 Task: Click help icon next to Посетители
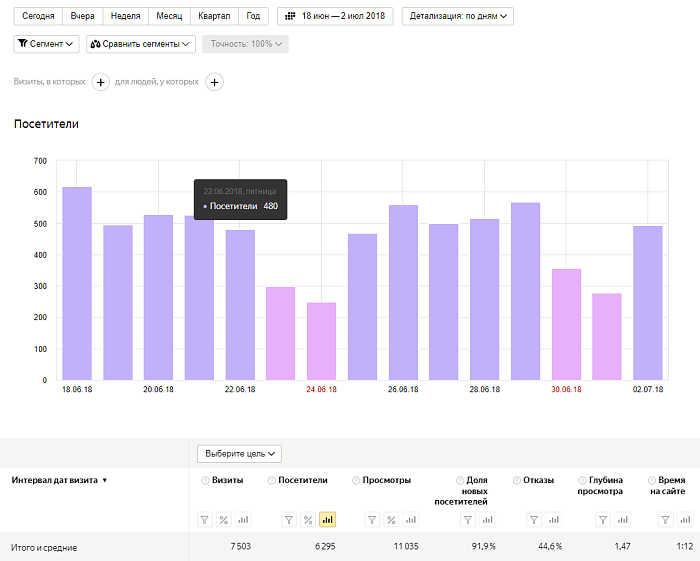[271, 481]
